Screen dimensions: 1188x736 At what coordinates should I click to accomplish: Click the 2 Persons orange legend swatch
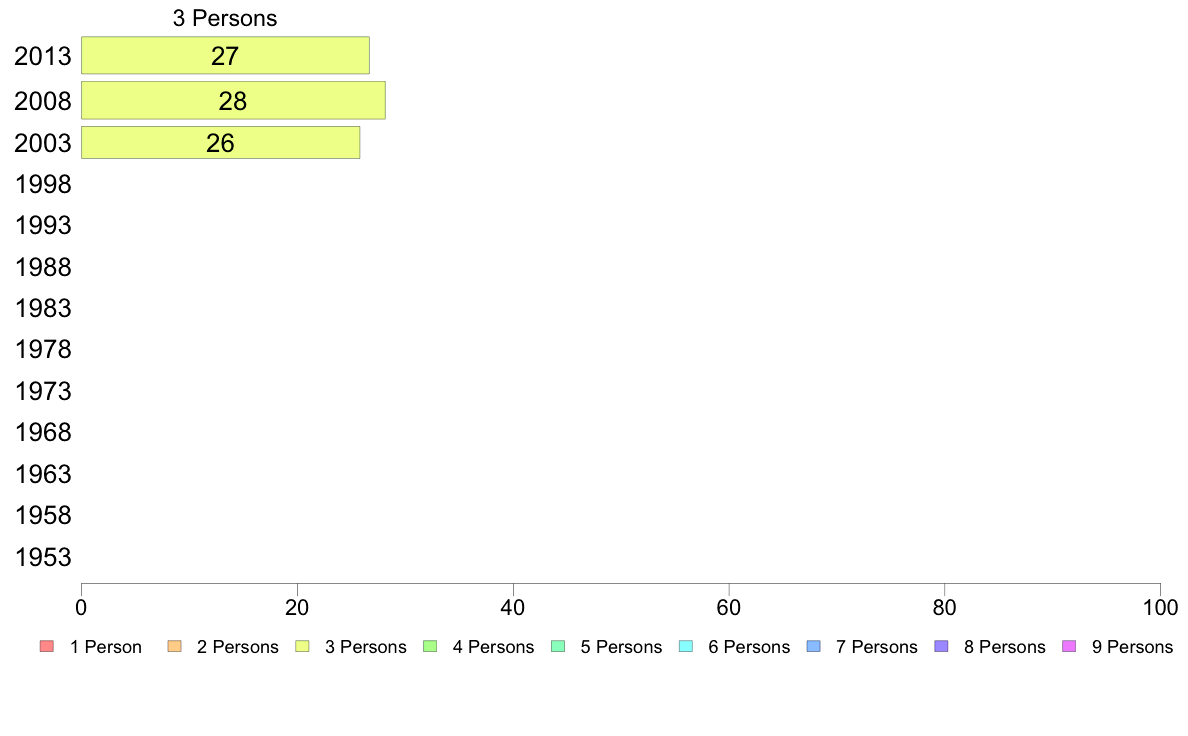click(x=174, y=647)
